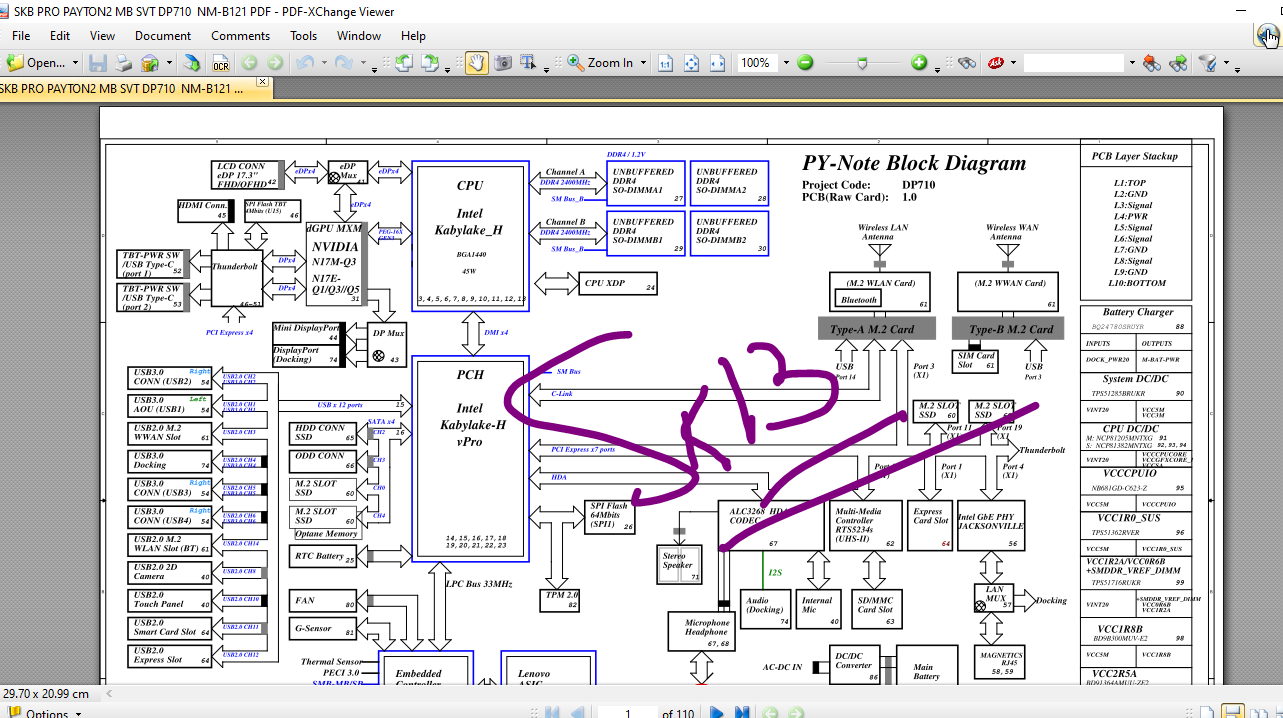Toggle Fit Page view

(x=691, y=63)
